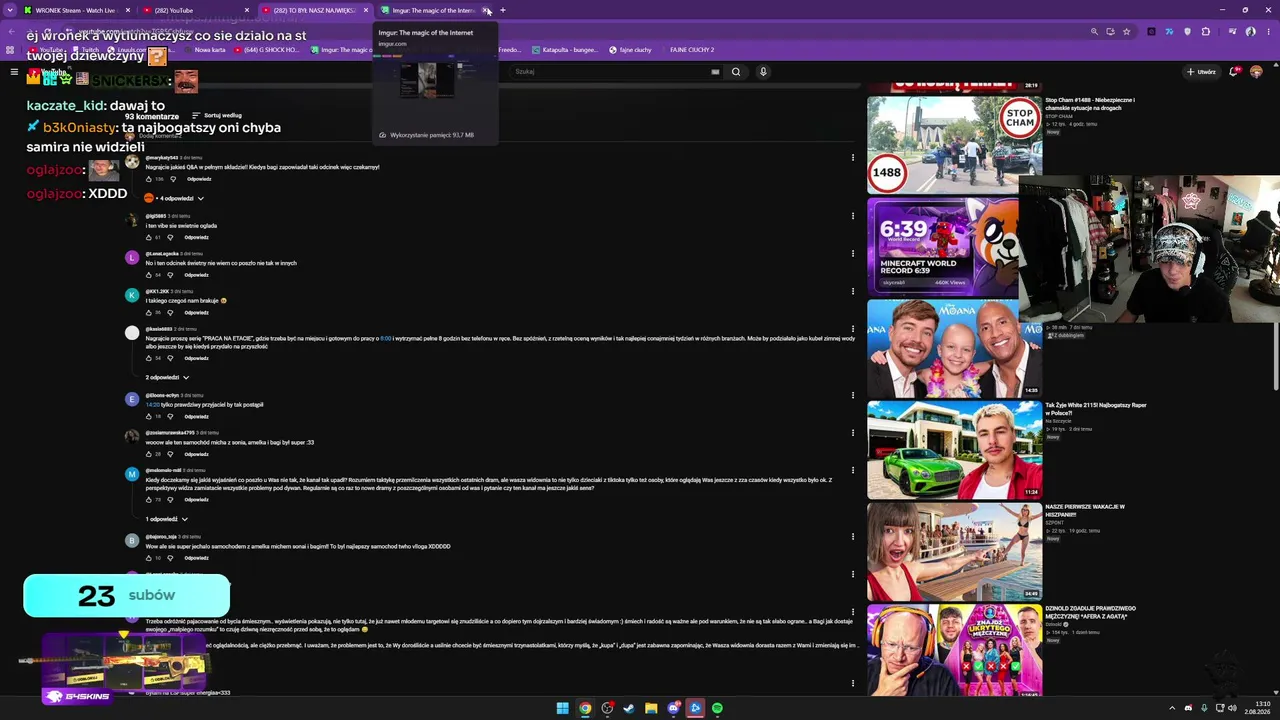Open the Windows Start menu
The width and height of the screenshot is (1280, 720).
pyautogui.click(x=563, y=708)
